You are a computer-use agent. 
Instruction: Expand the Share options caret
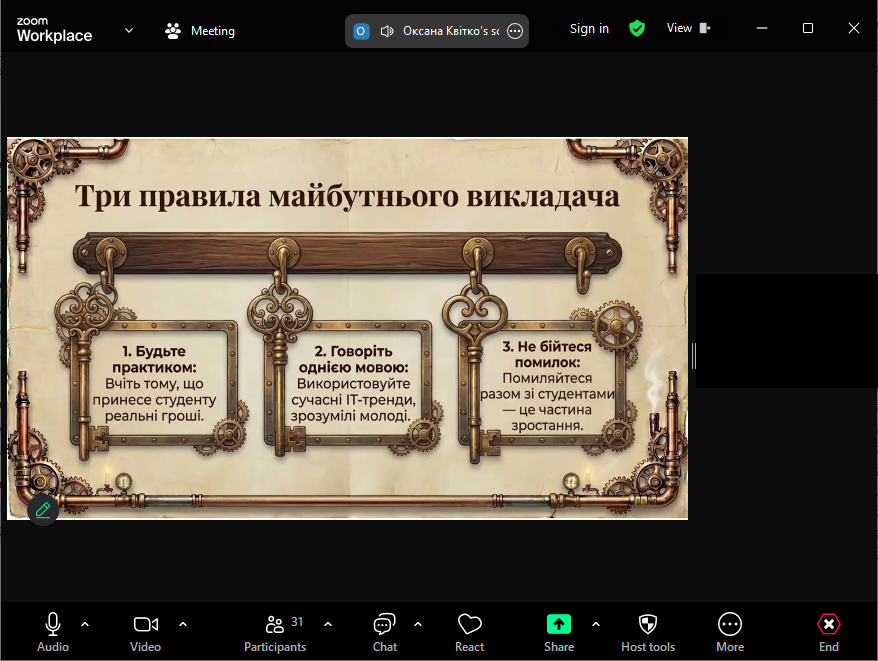596,624
